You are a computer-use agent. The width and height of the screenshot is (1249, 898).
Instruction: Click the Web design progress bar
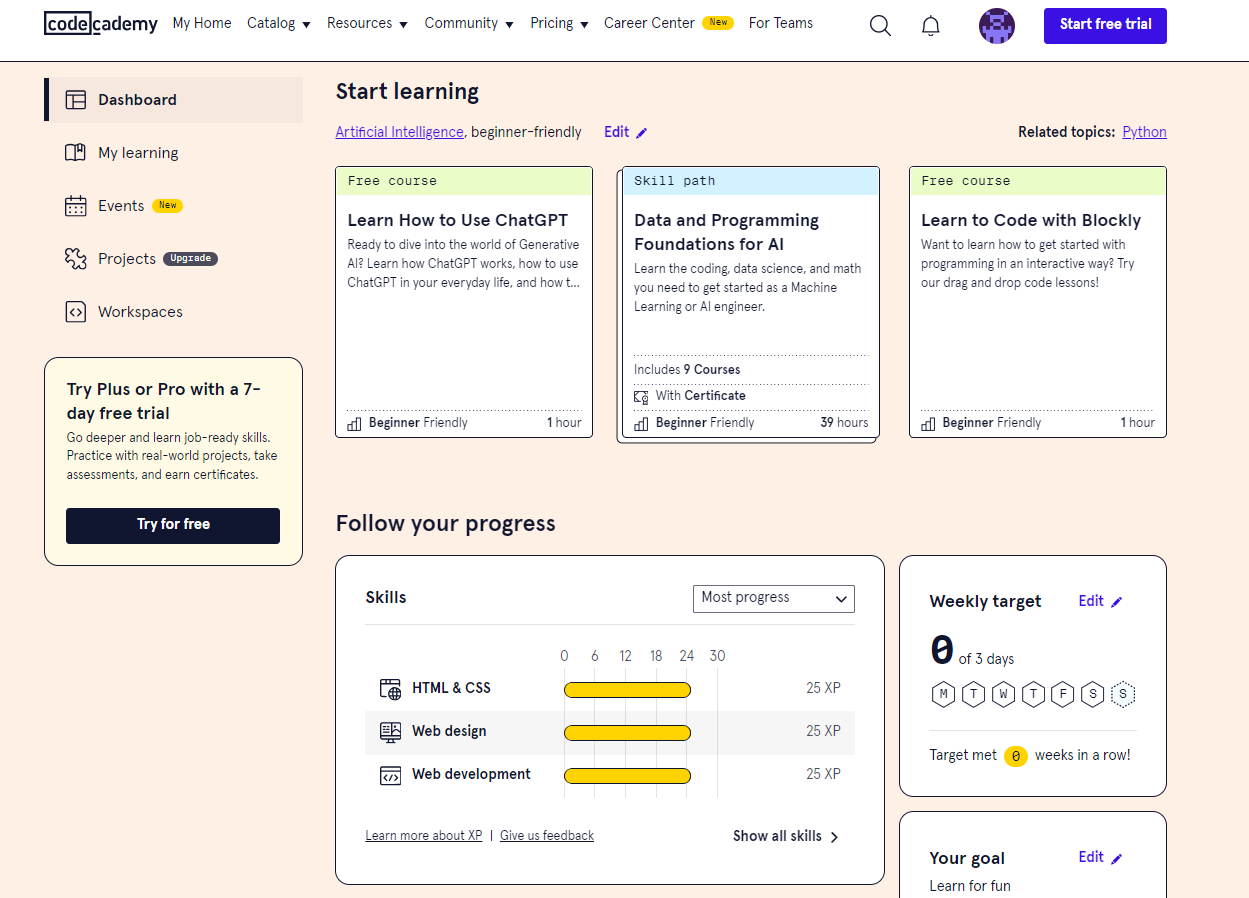click(x=627, y=732)
